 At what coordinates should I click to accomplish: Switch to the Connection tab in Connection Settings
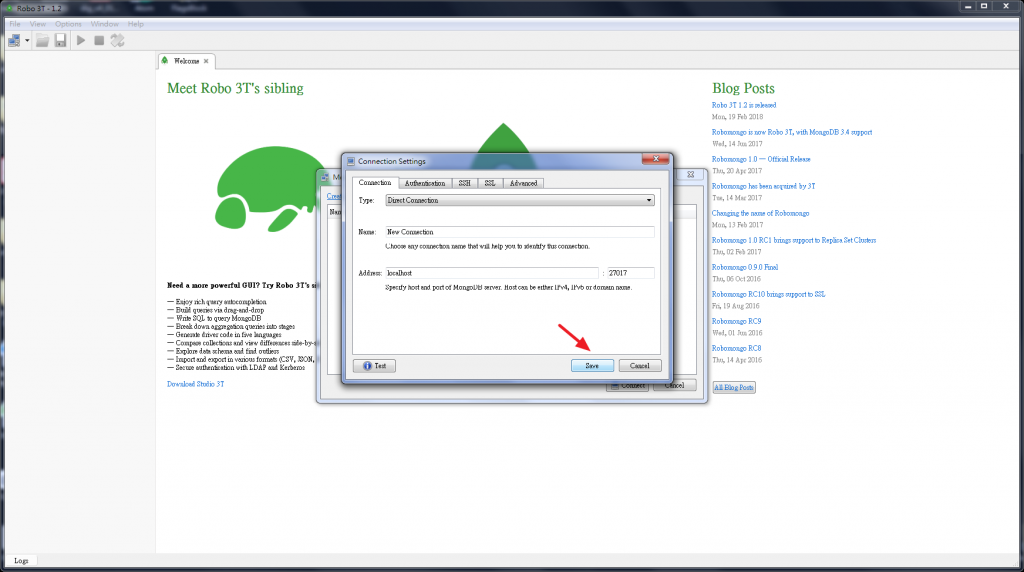[x=375, y=183]
